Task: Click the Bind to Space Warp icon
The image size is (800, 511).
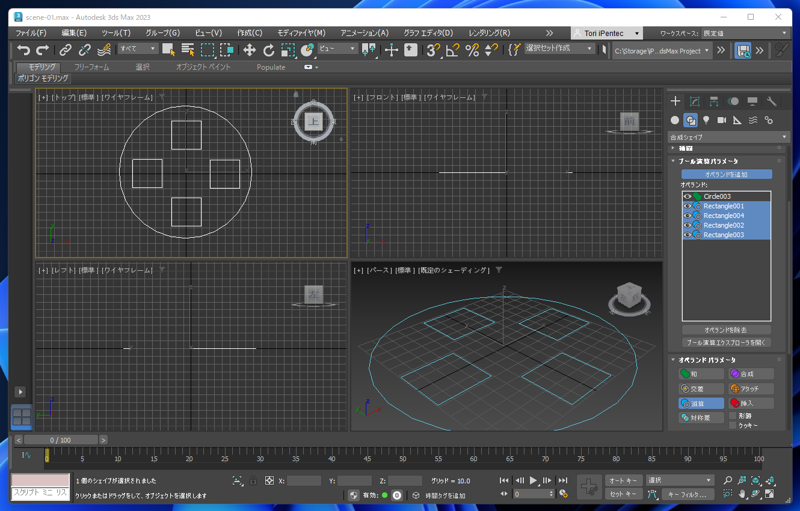Action: click(104, 50)
